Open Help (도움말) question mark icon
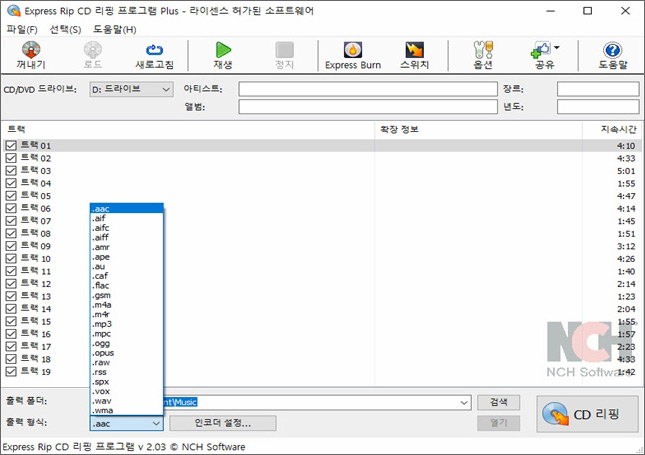The height and width of the screenshot is (455, 645). pos(613,50)
